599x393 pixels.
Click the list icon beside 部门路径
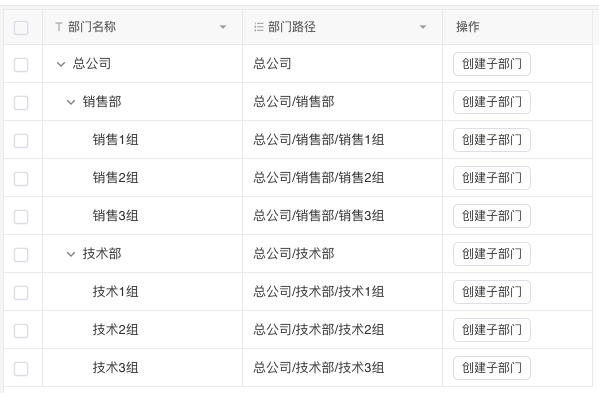(259, 27)
